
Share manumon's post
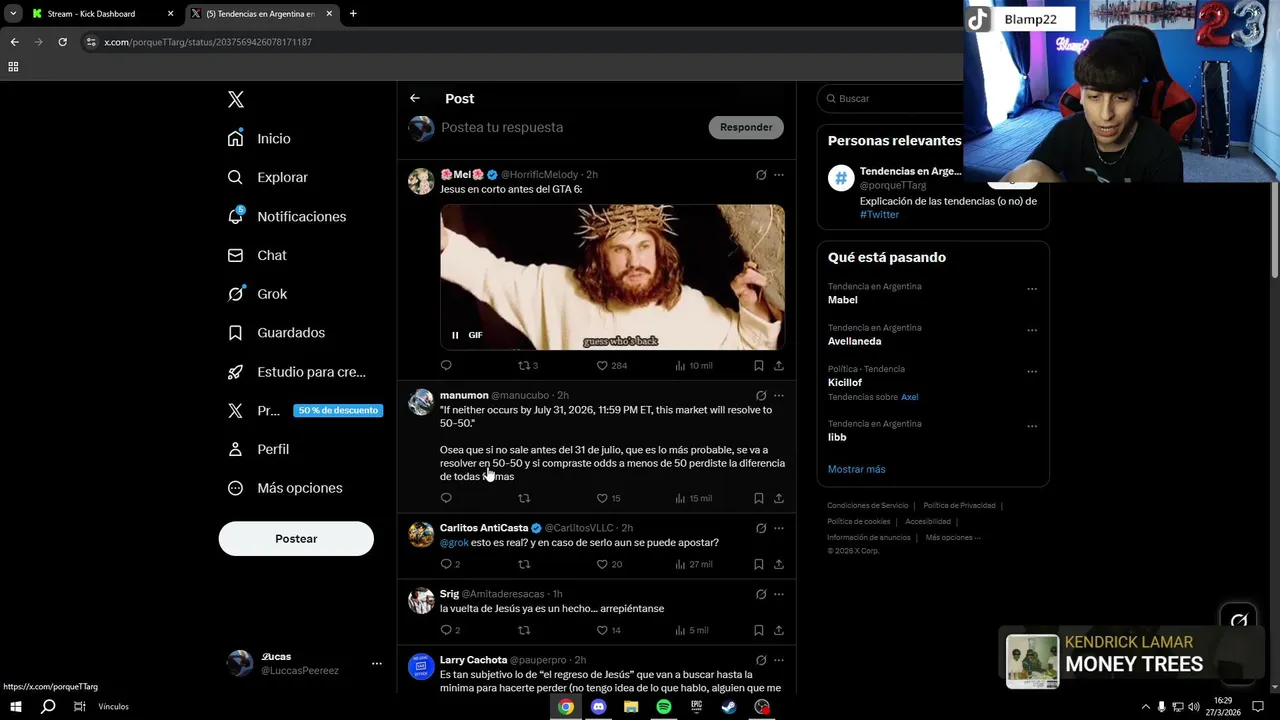click(779, 498)
